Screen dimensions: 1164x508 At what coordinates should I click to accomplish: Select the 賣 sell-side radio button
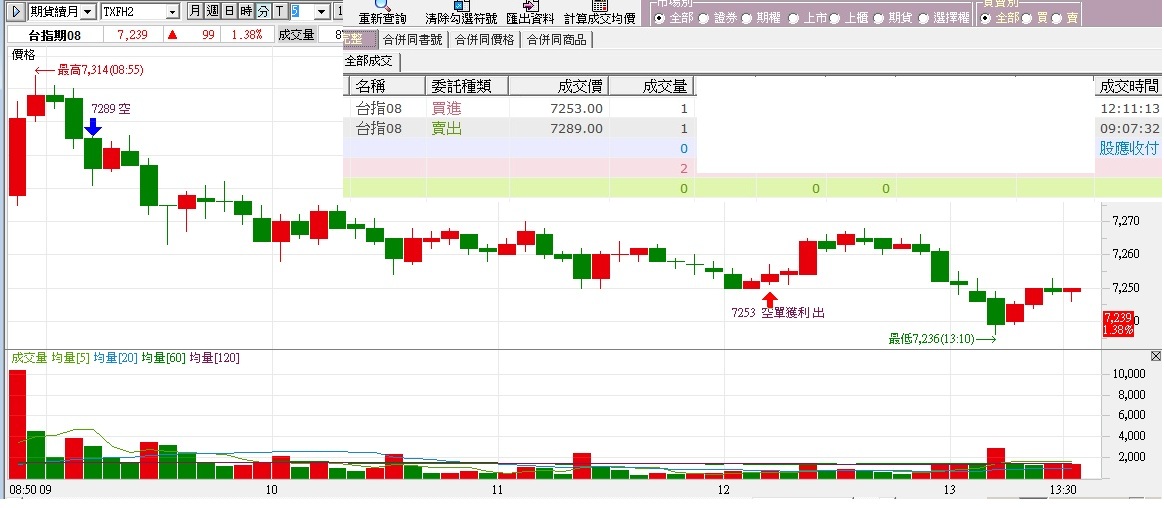(1056, 18)
